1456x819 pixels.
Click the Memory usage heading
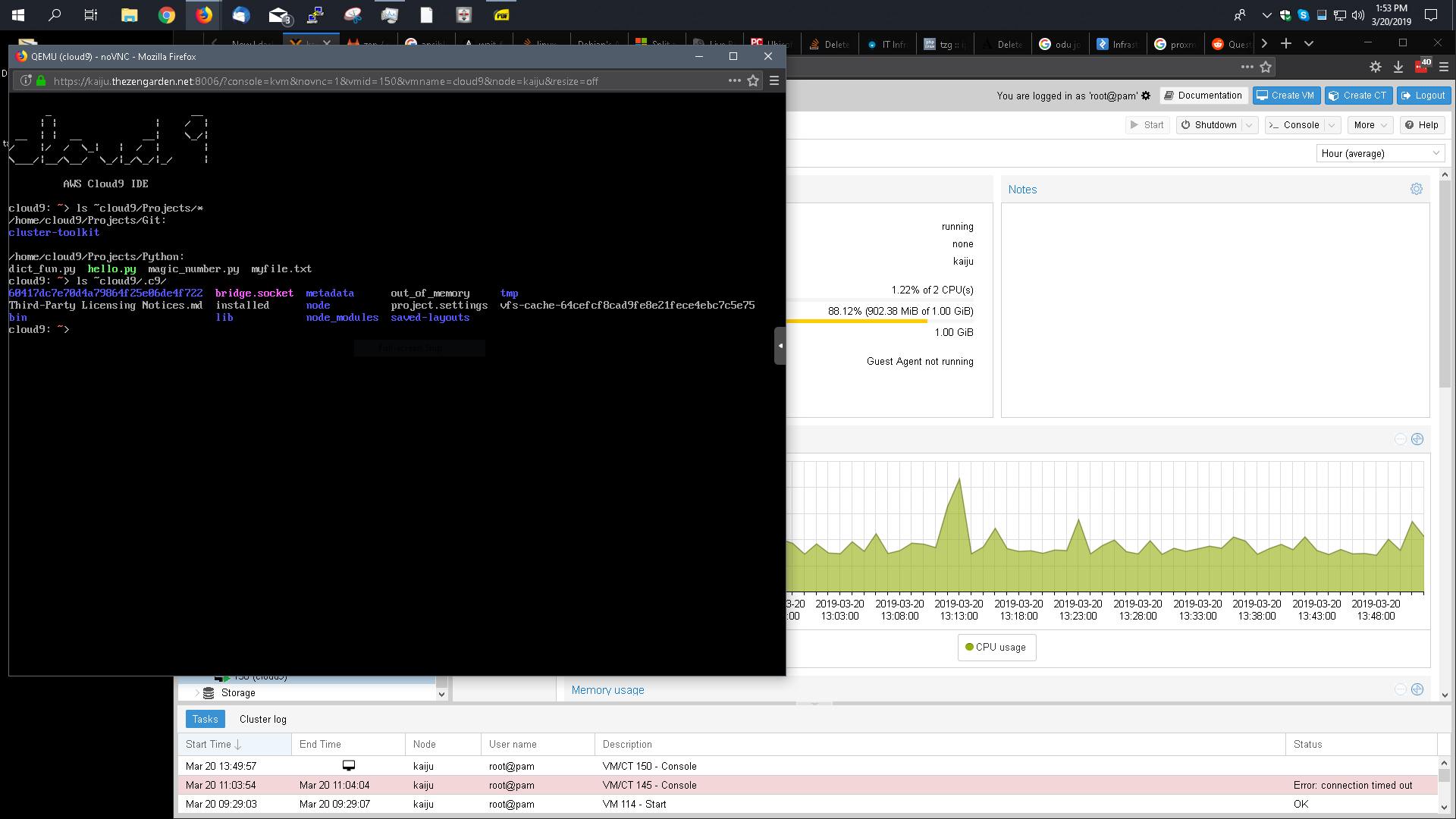click(x=607, y=689)
